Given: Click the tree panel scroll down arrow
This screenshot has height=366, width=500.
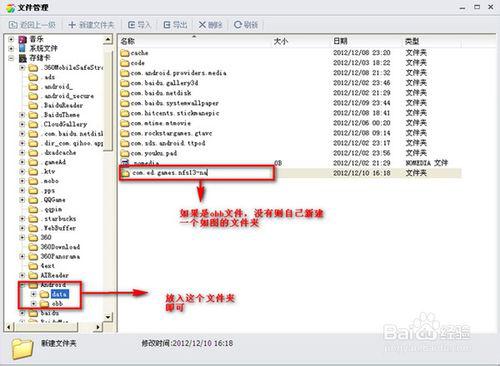Looking at the screenshot, I should click(108, 317).
